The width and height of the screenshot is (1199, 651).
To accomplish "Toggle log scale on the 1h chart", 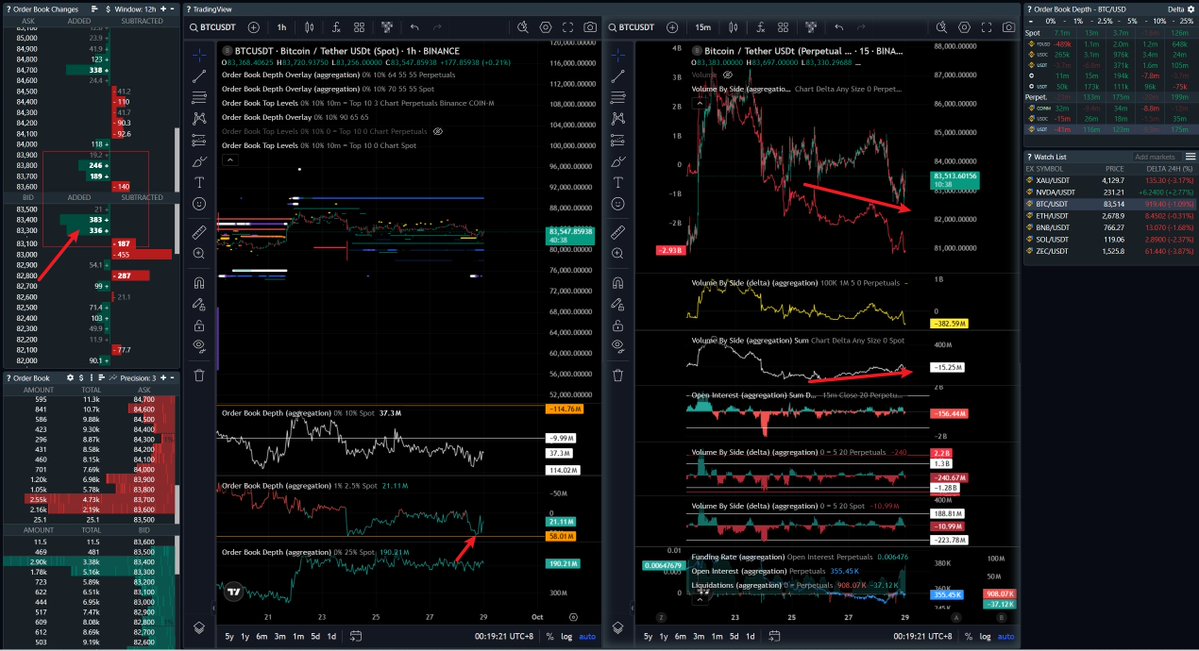I will 566,636.
